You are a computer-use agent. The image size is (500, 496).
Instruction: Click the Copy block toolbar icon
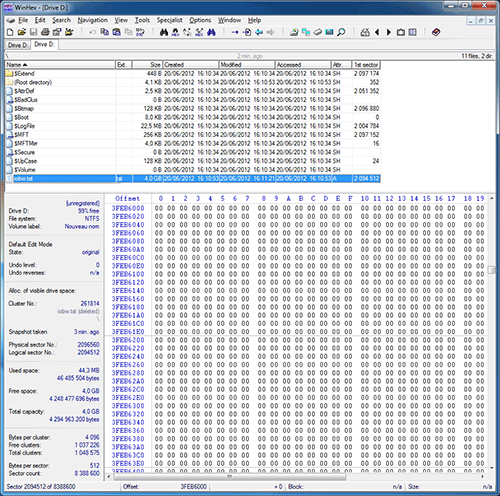point(105,32)
